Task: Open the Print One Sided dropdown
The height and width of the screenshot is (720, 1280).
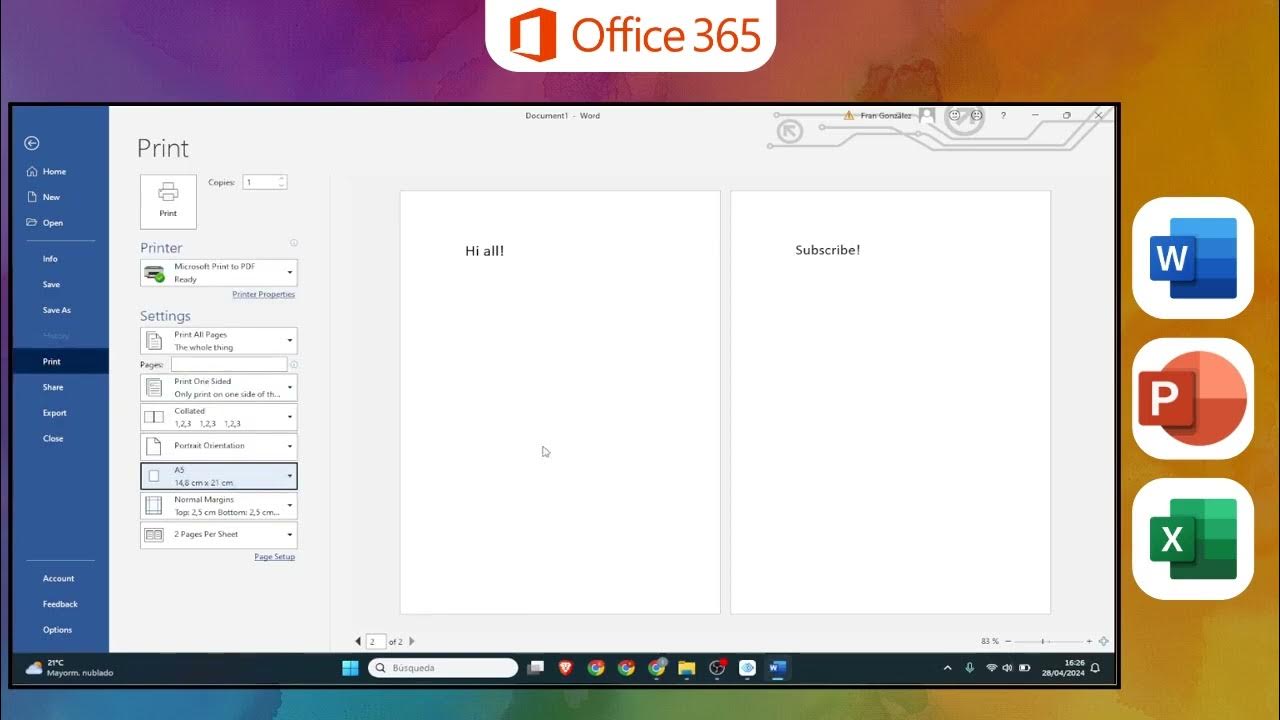Action: (x=219, y=387)
